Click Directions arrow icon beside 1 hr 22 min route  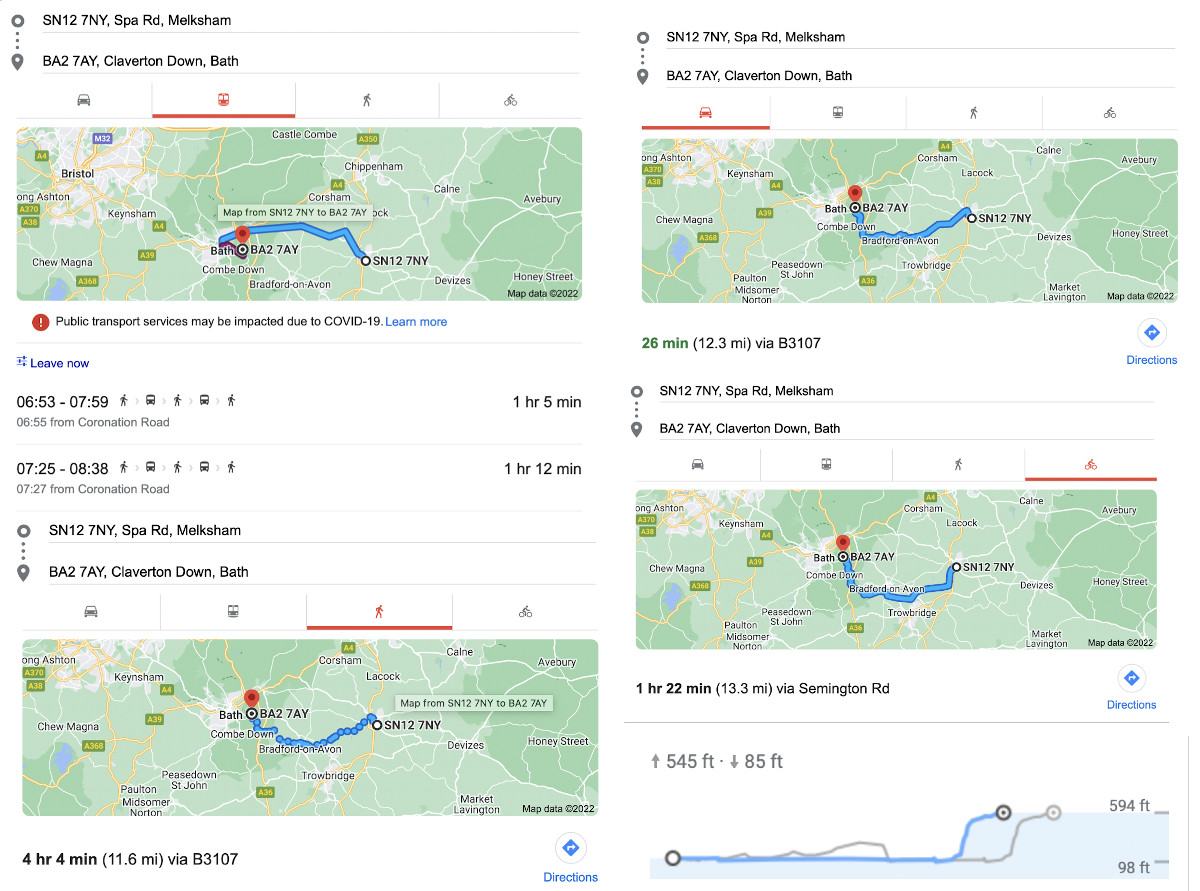1131,678
